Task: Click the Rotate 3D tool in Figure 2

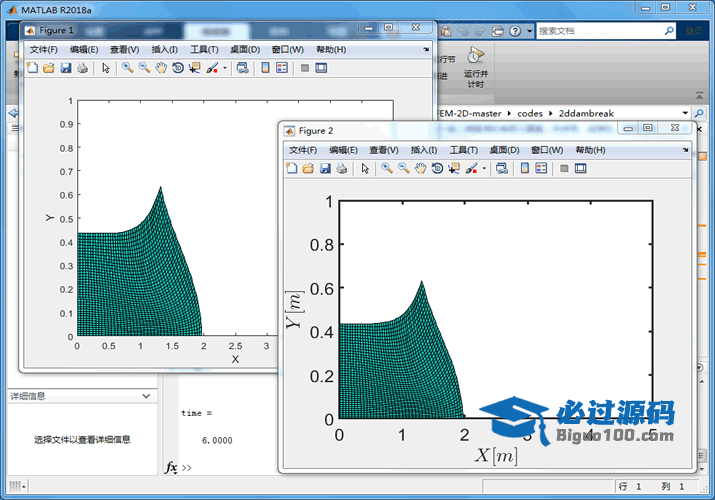Action: pos(437,168)
